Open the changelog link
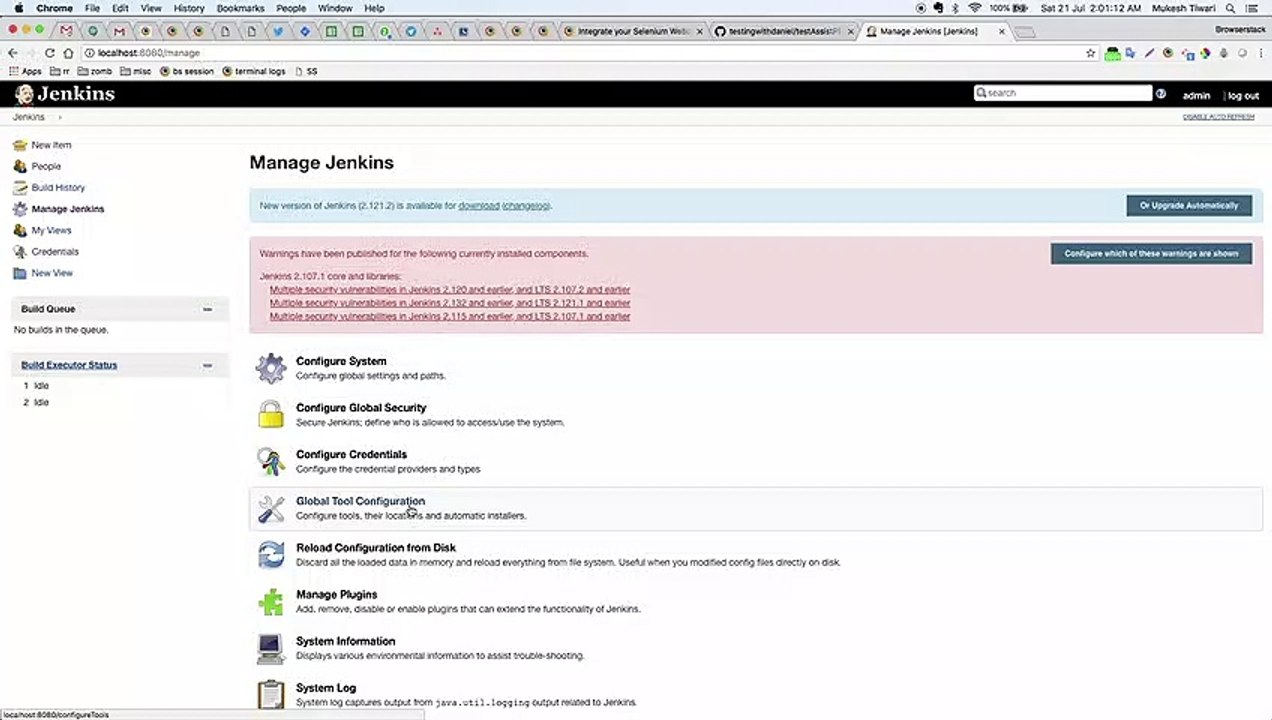This screenshot has width=1272, height=720. pos(526,206)
